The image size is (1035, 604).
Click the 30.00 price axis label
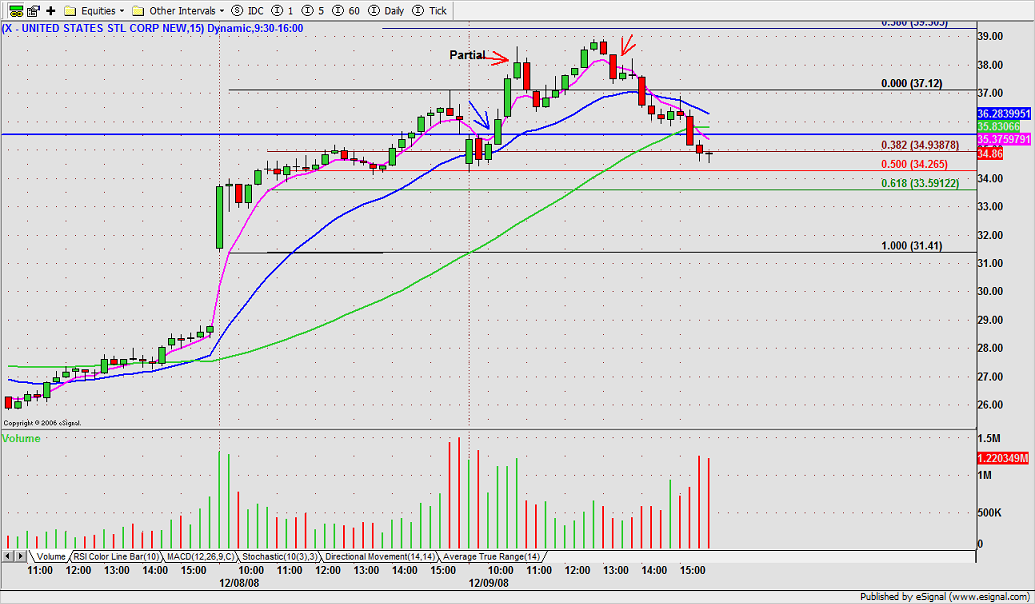pos(991,291)
